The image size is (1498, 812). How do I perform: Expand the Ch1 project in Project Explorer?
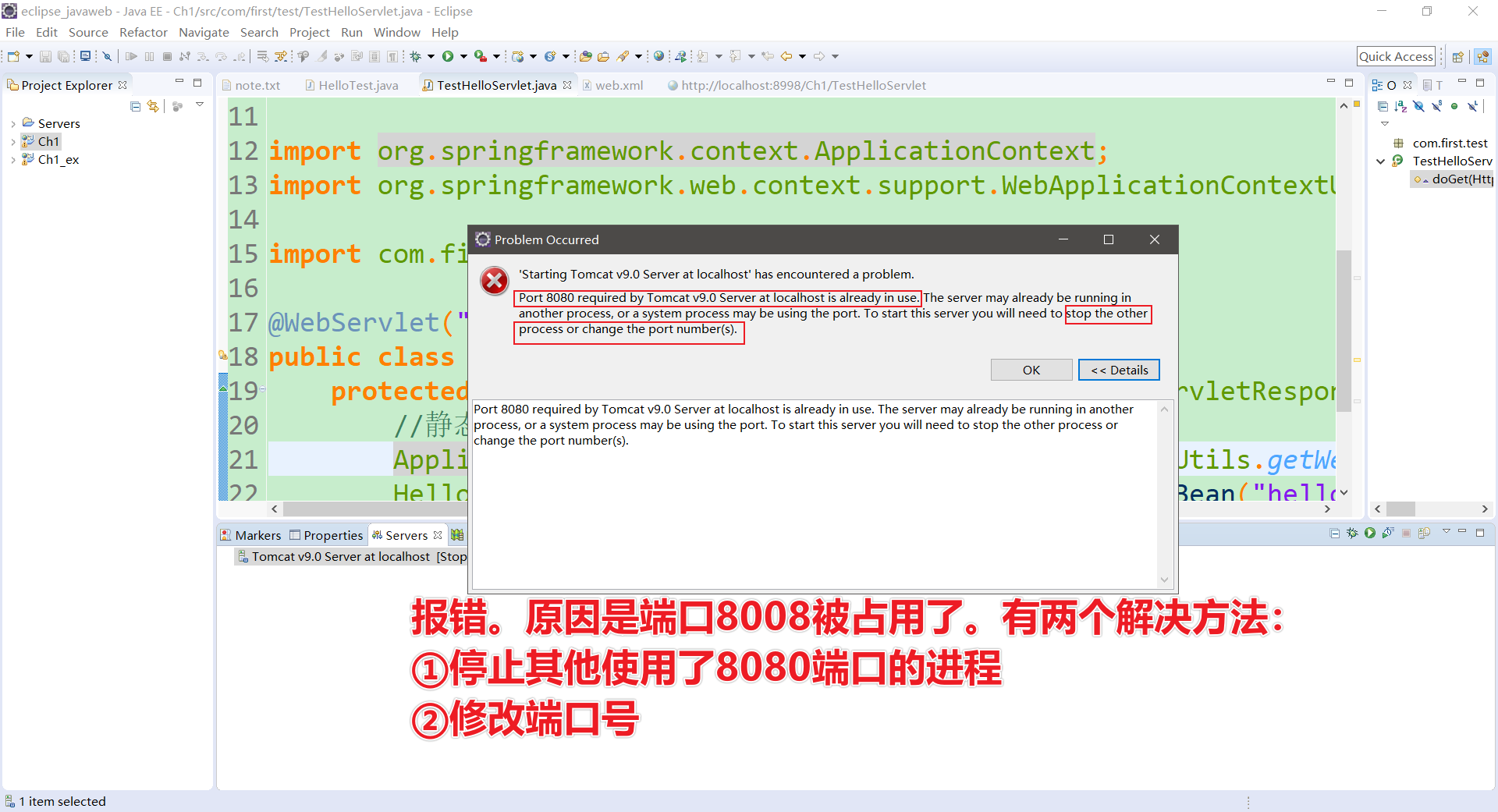coord(13,141)
